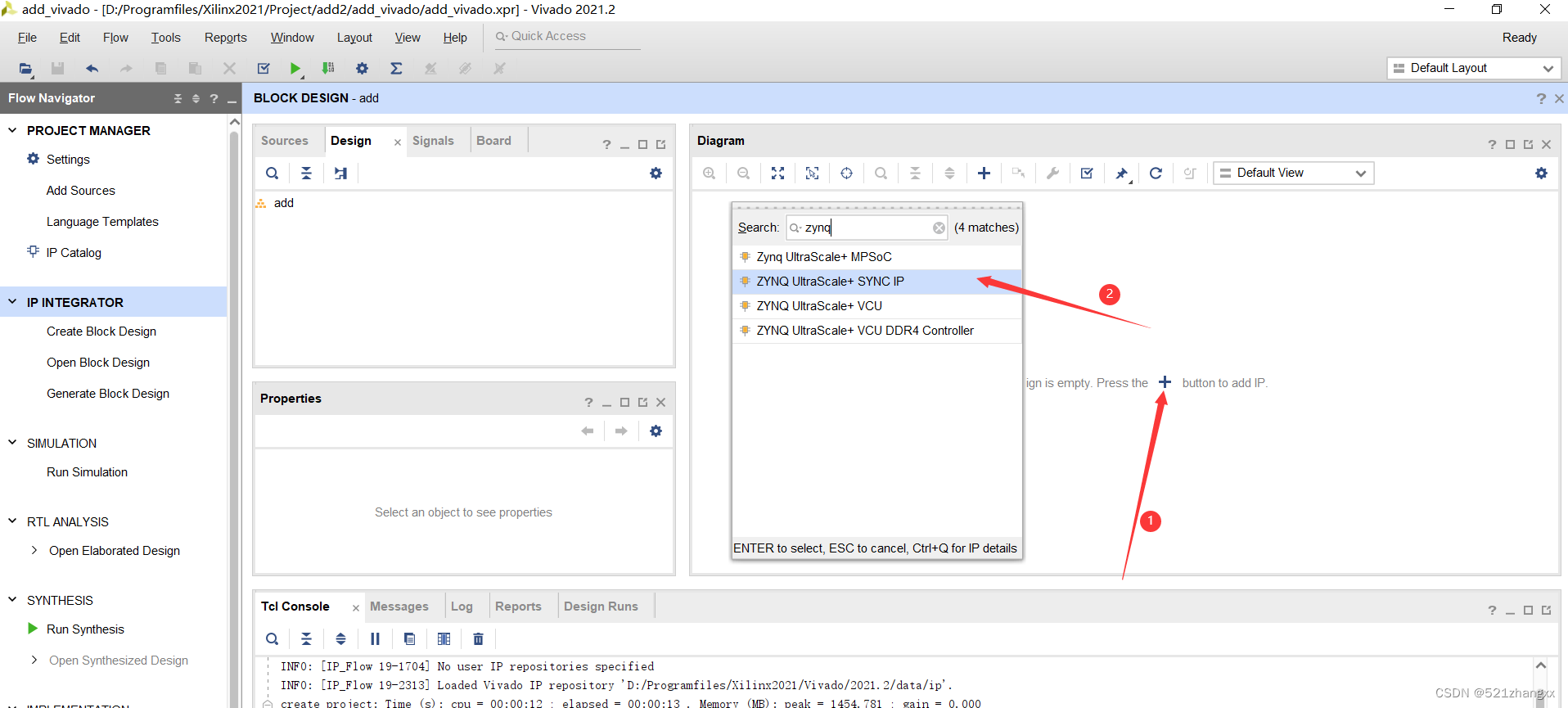Click Tcl Console scrollbar up arrow

[1540, 665]
